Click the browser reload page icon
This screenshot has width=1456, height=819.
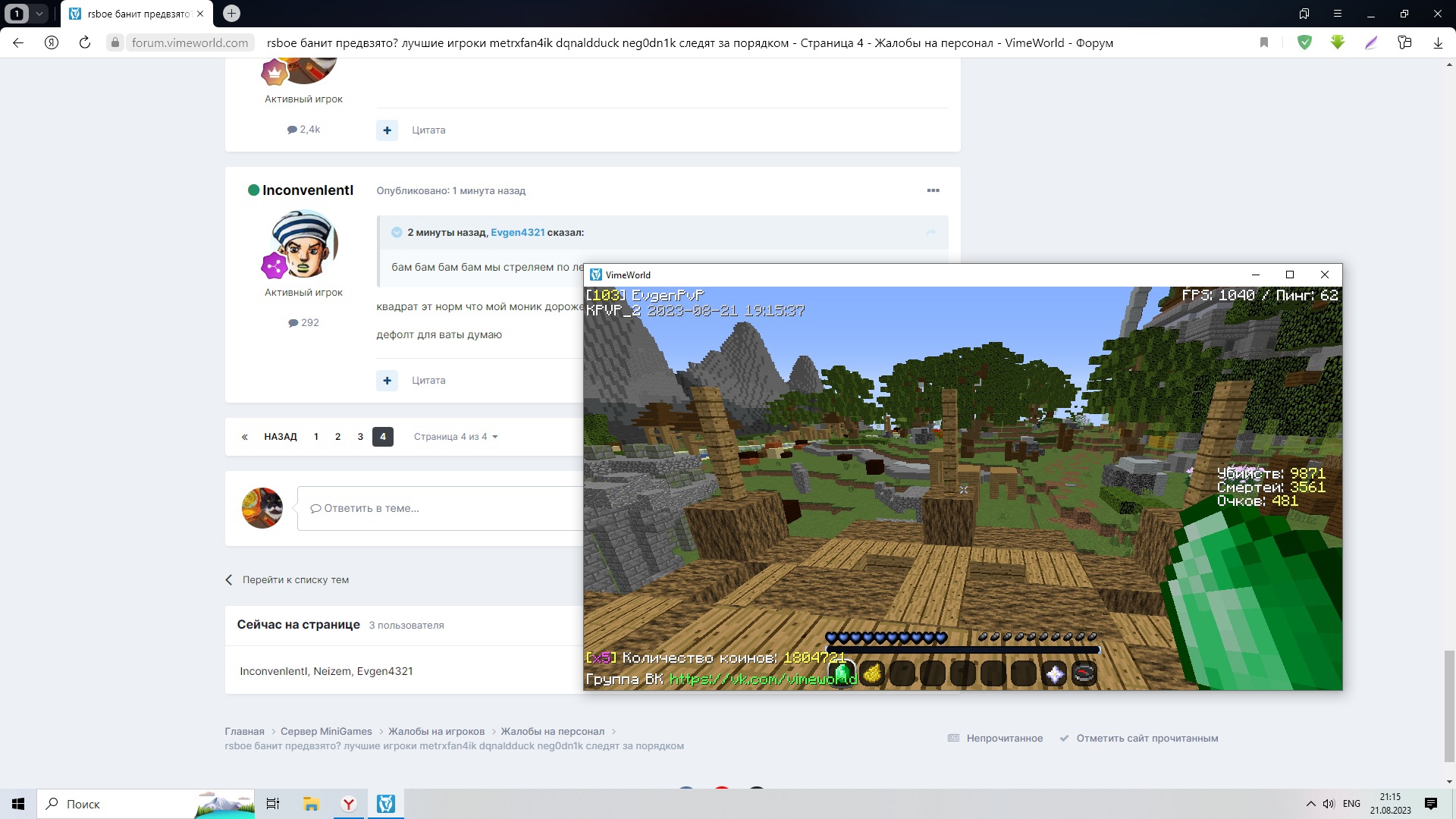coord(85,42)
